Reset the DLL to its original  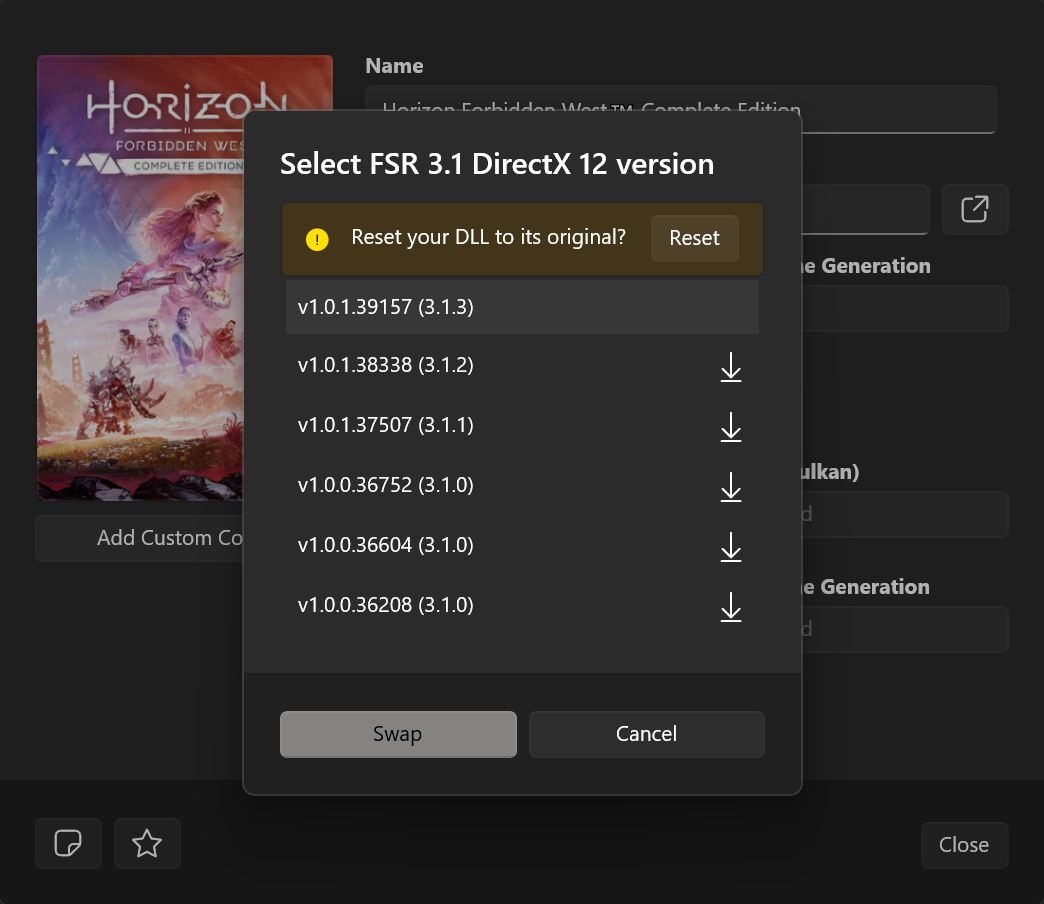(694, 238)
